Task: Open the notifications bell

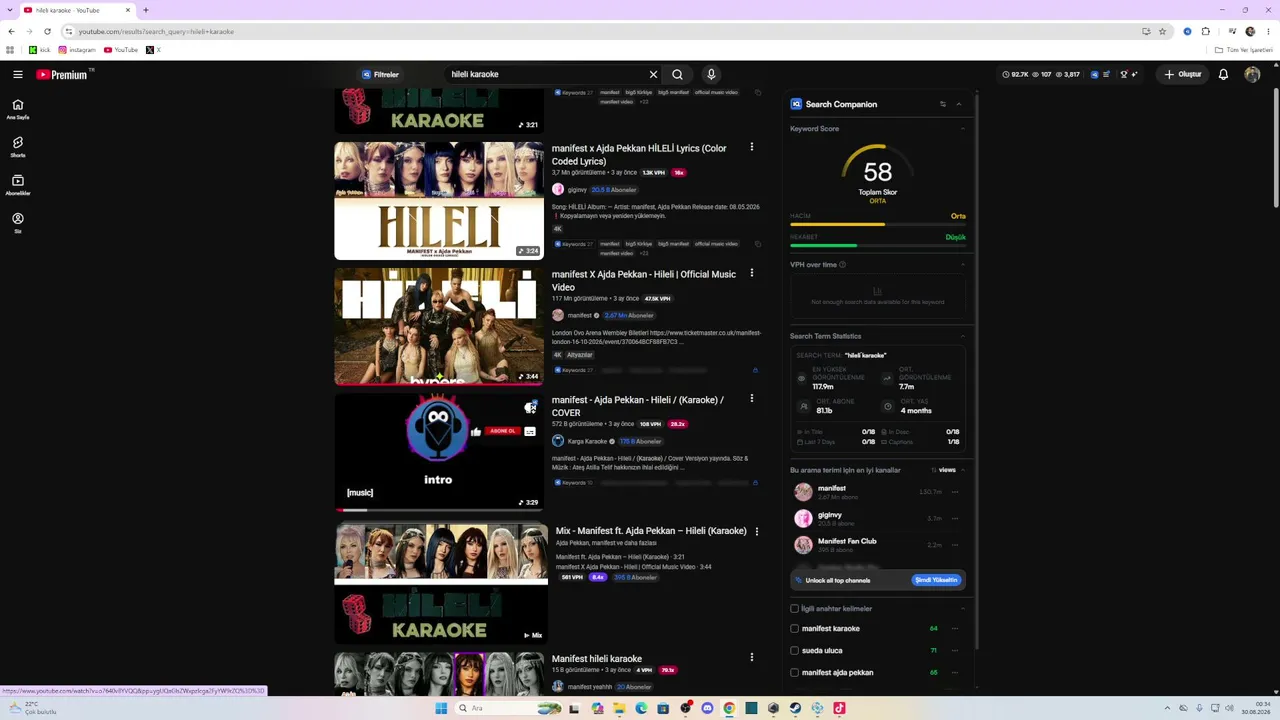Action: click(x=1223, y=74)
